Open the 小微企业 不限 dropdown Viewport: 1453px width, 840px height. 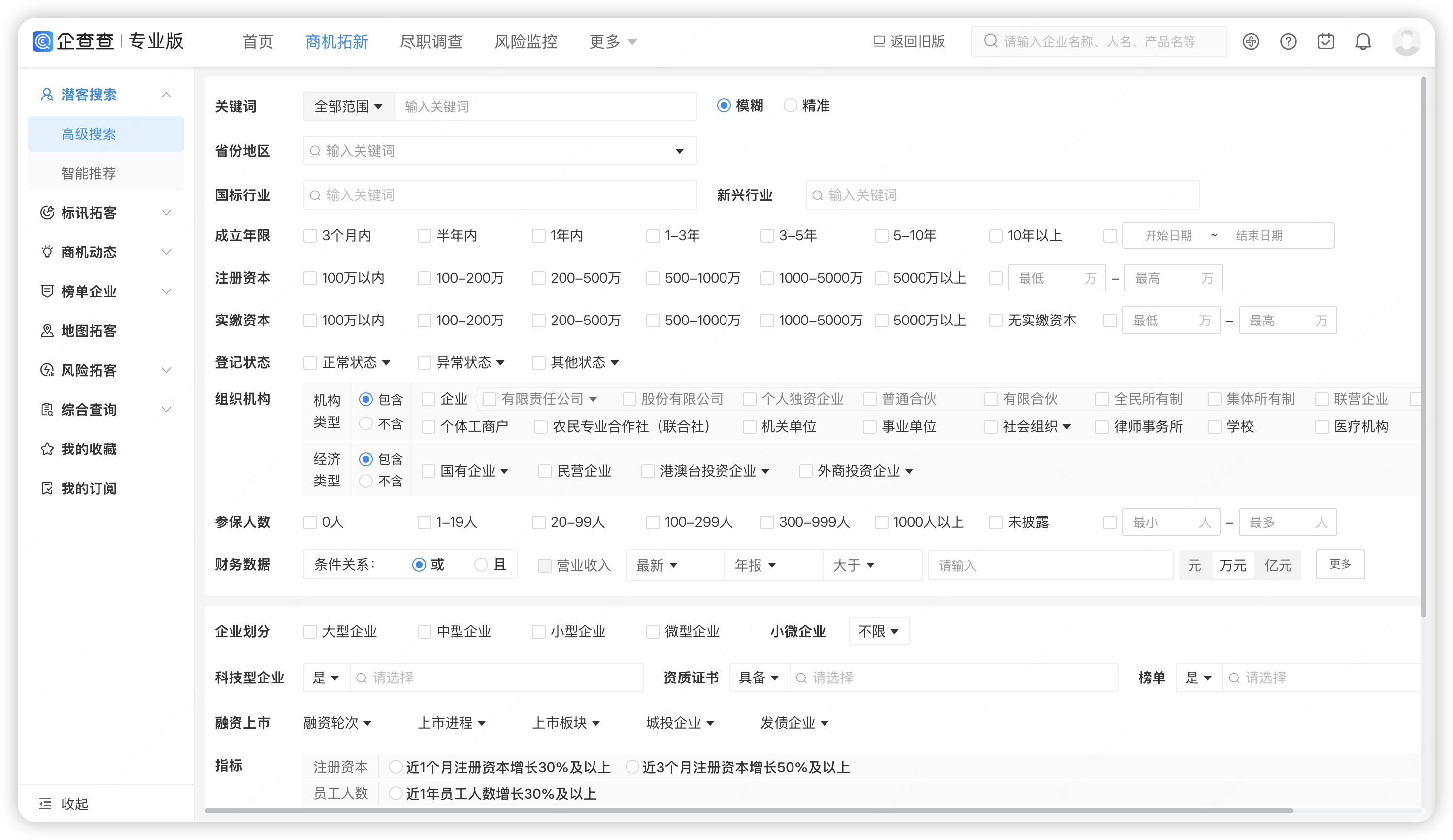pos(879,632)
